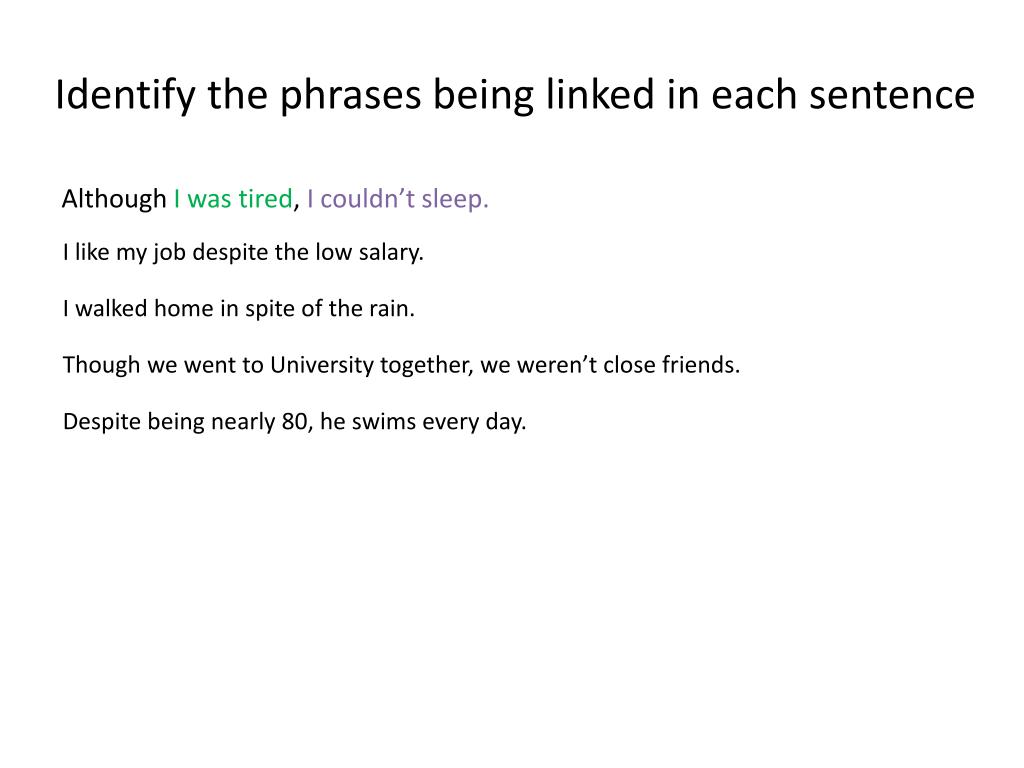The image size is (1024, 768).
Task: Click 'we weren't close friends.' clause
Action: (x=610, y=364)
